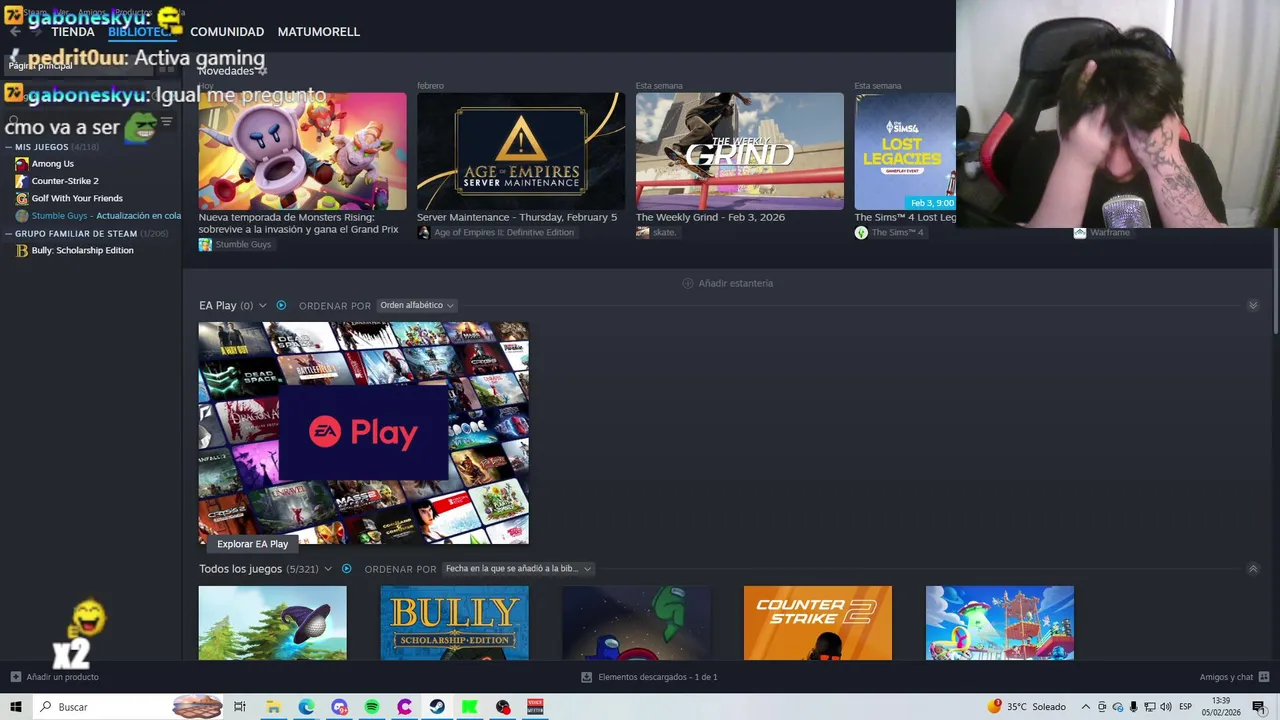Image resolution: width=1280 pixels, height=720 pixels.
Task: Click the Añadir un producto plus icon
Action: [x=15, y=677]
